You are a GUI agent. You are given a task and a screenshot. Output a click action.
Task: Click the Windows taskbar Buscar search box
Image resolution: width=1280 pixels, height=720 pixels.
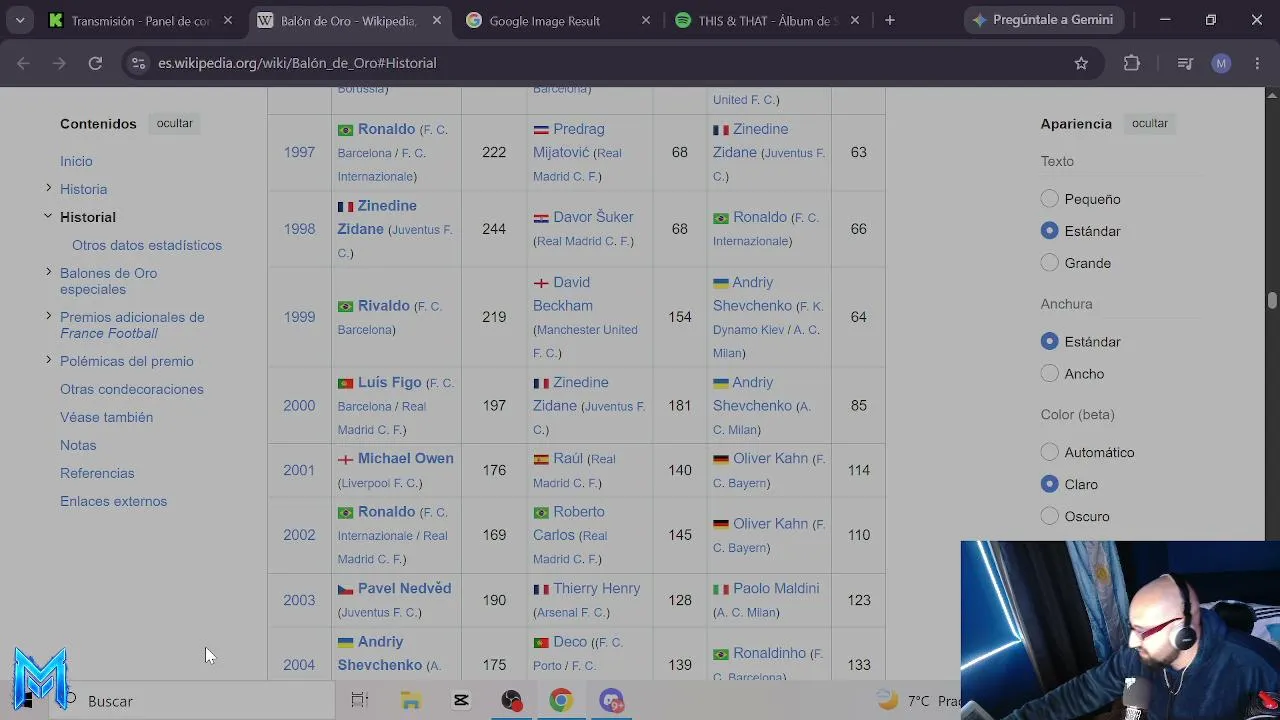193,701
